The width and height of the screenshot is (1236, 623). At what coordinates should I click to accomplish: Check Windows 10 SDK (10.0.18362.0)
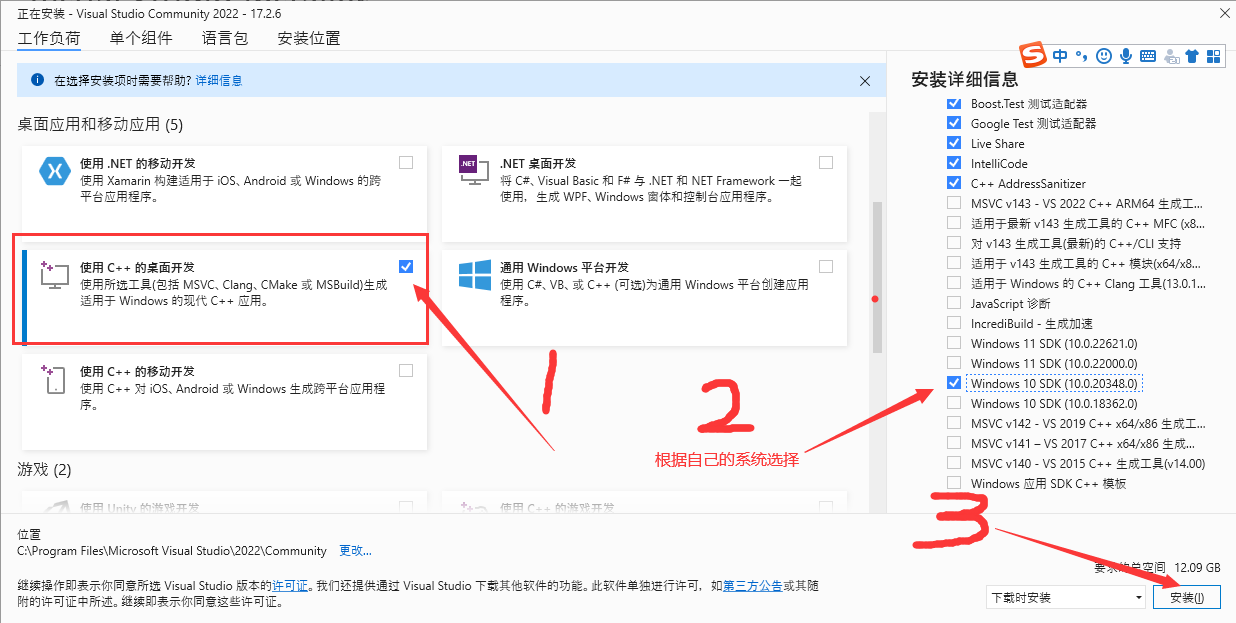click(953, 404)
